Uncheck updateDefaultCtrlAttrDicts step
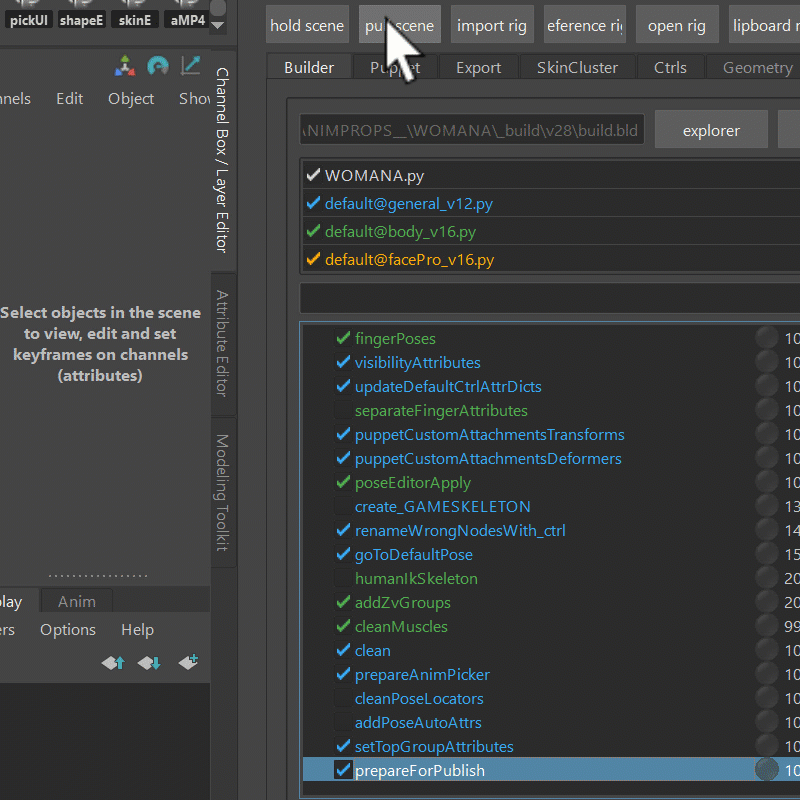 [343, 386]
